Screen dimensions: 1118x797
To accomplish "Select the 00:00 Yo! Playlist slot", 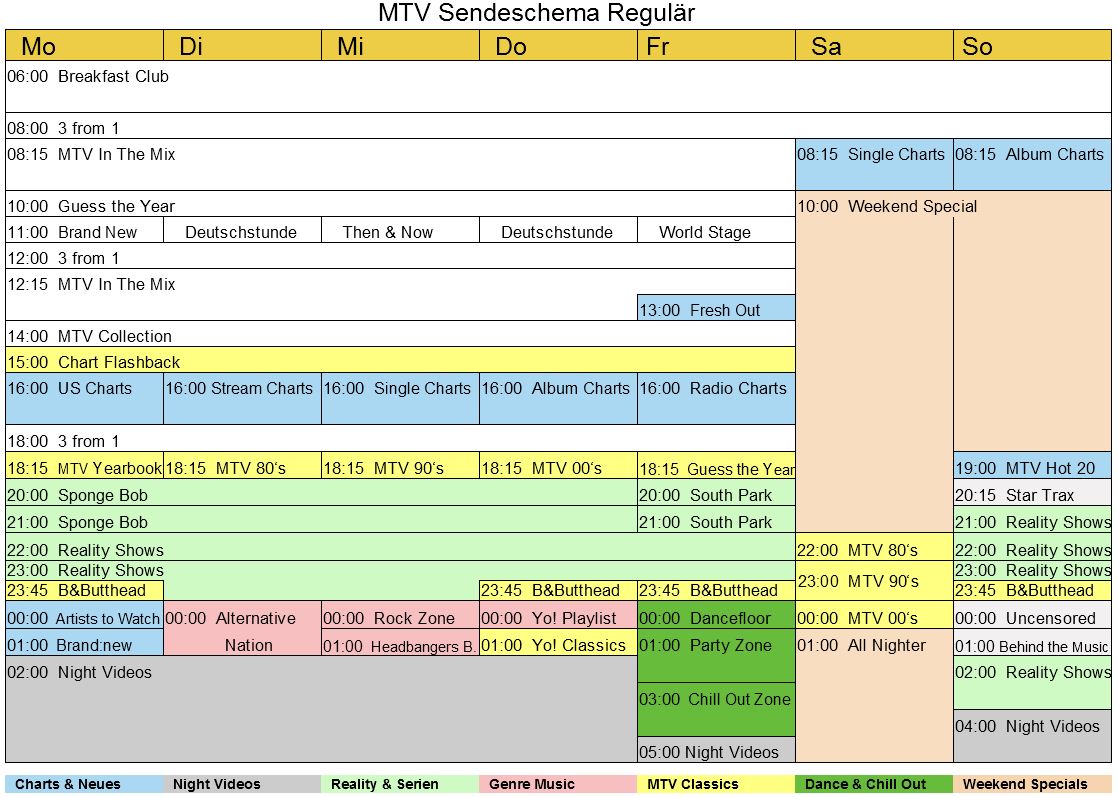I will click(558, 615).
